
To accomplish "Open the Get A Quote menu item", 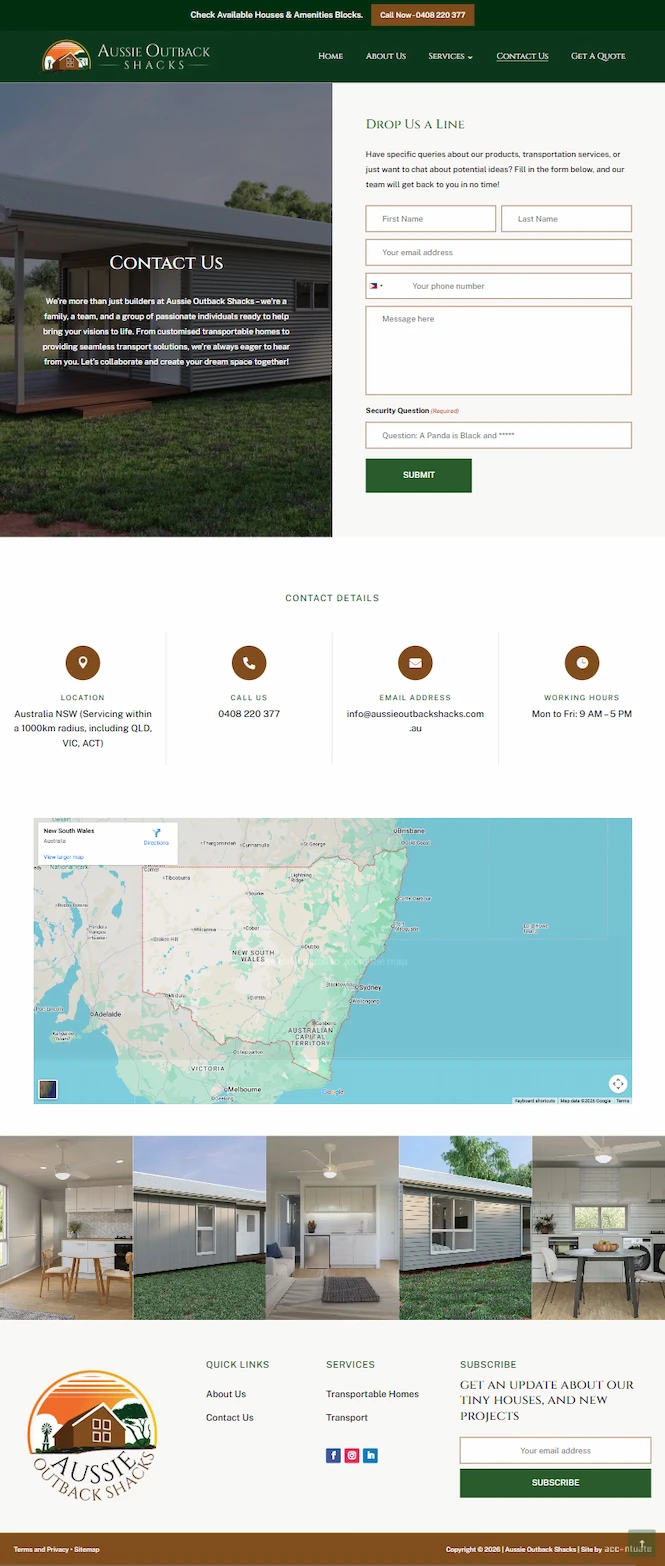I will tap(598, 56).
